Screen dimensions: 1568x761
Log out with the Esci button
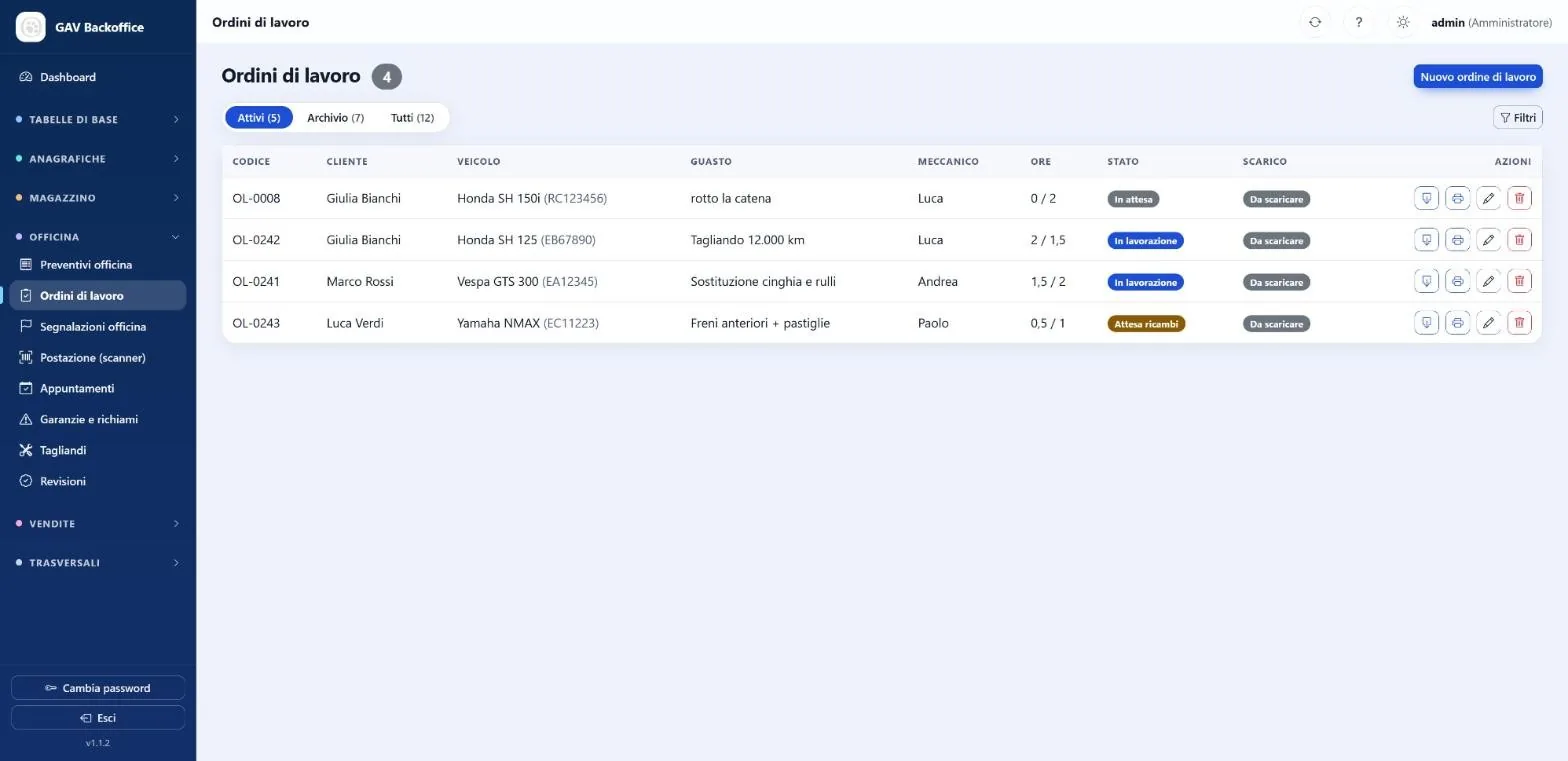(98, 718)
